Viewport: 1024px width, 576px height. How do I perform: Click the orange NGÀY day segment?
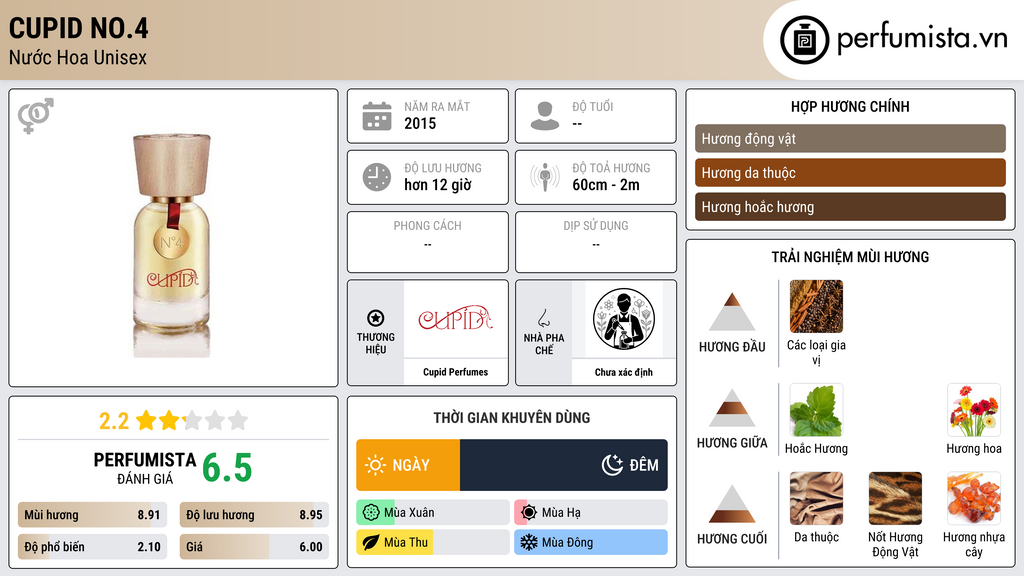408,465
